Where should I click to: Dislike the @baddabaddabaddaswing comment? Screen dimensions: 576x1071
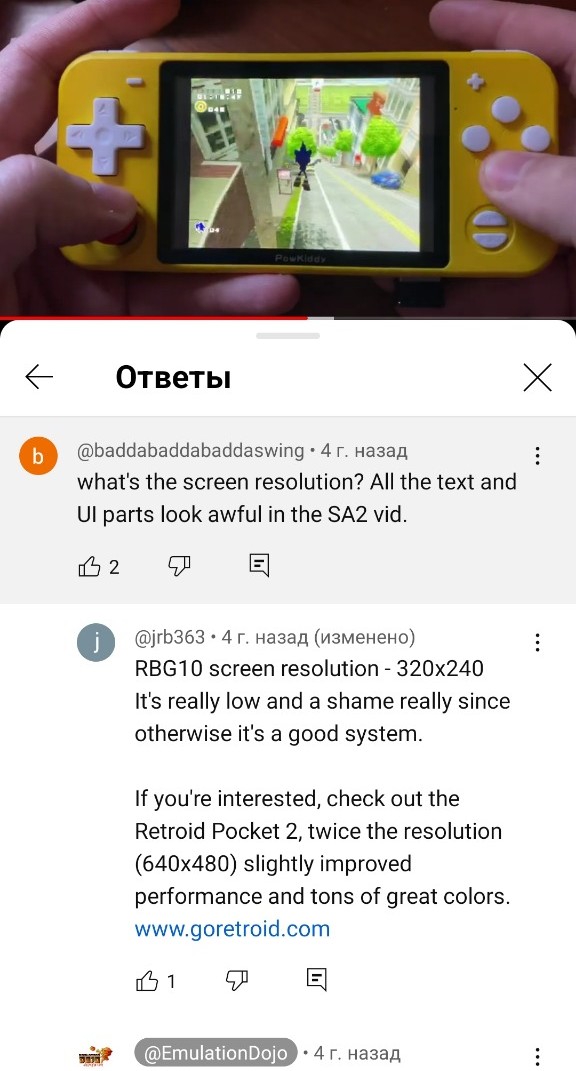179,566
